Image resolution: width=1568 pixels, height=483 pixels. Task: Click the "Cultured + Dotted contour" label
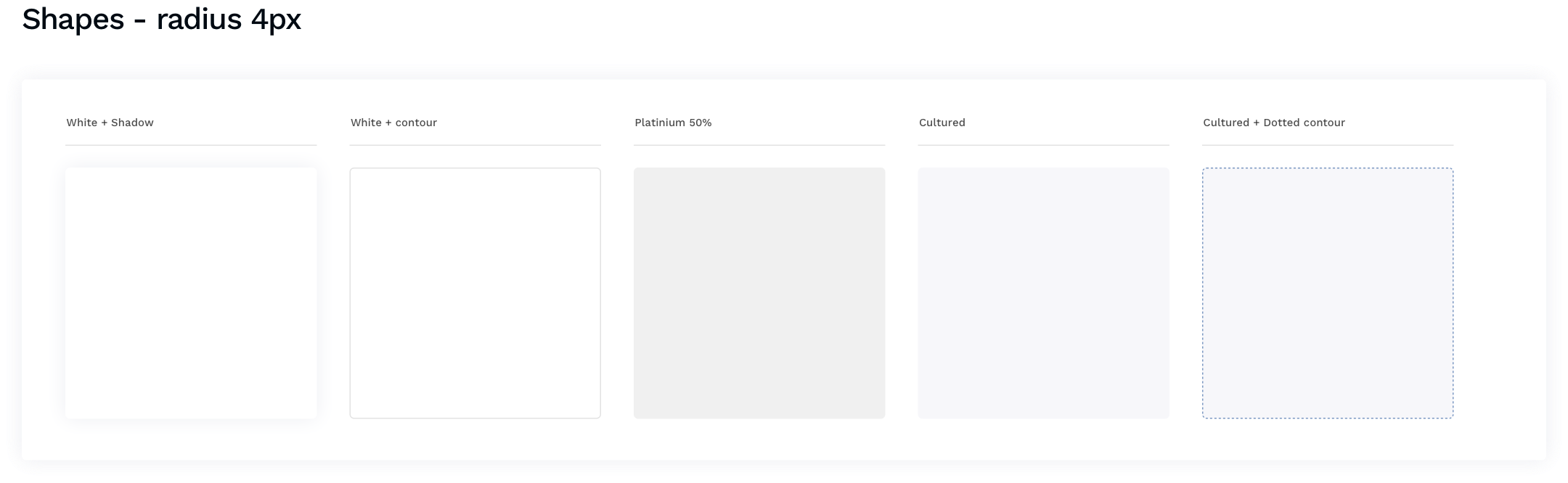click(x=1273, y=123)
